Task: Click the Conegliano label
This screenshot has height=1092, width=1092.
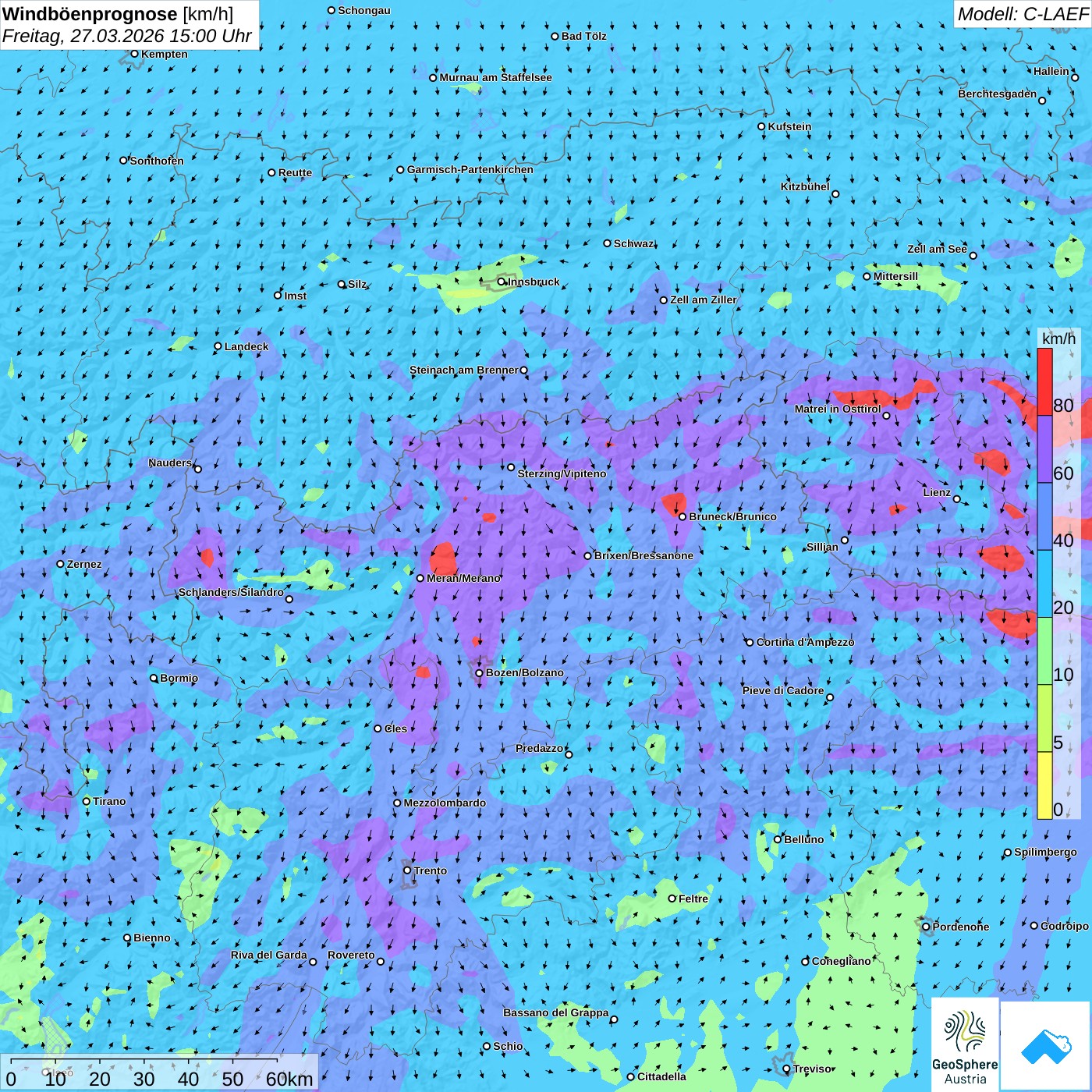Action: click(841, 961)
